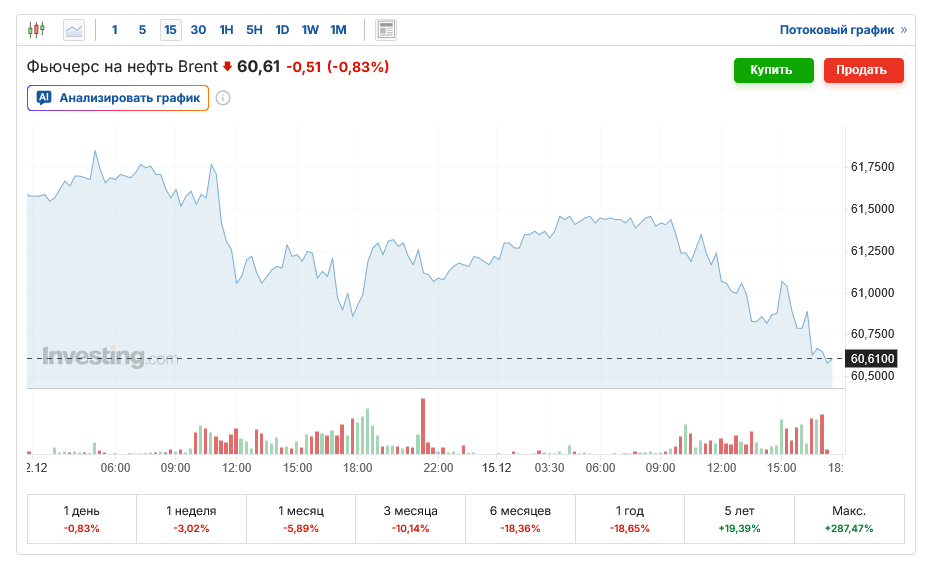Set chart interval to 1D
935x562 pixels.
(282, 30)
